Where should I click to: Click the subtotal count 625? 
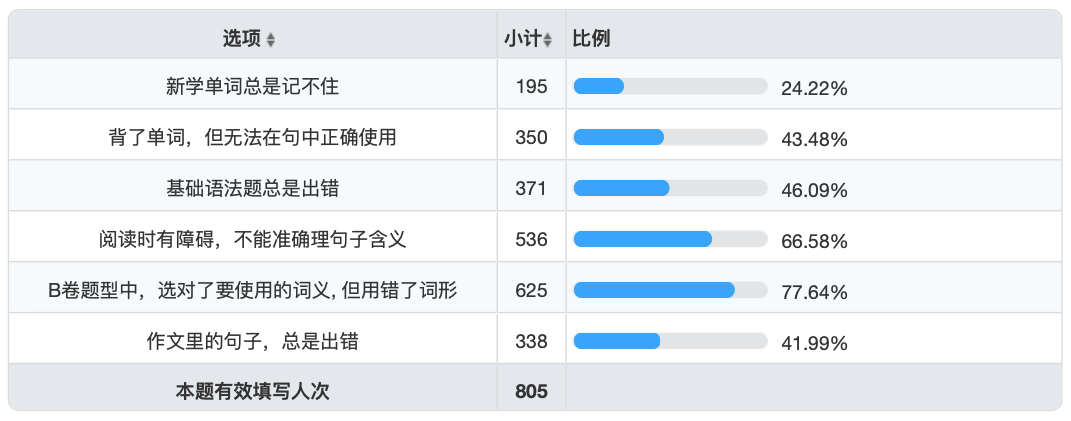531,291
